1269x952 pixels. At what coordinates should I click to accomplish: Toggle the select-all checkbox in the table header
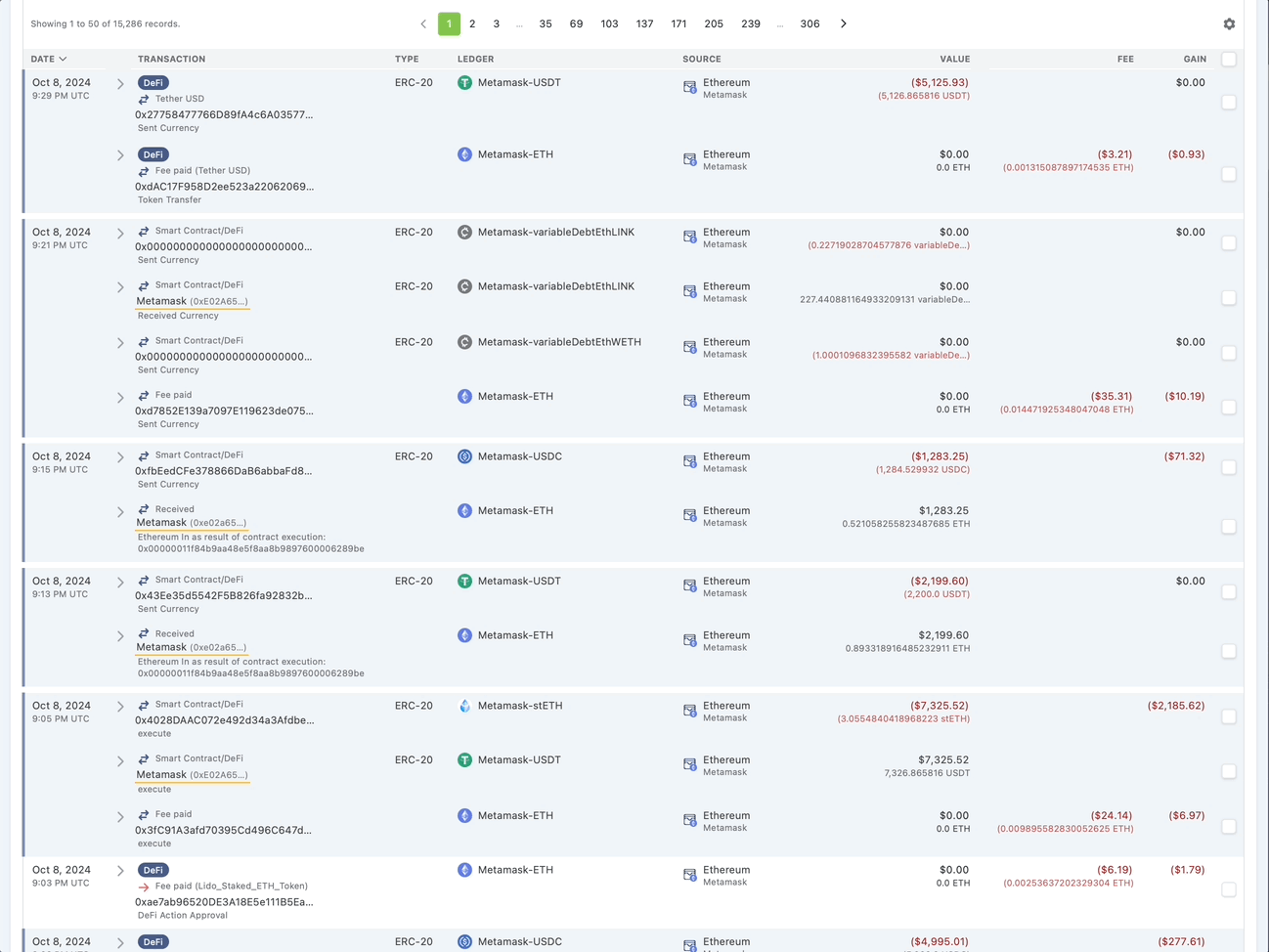tap(1229, 60)
